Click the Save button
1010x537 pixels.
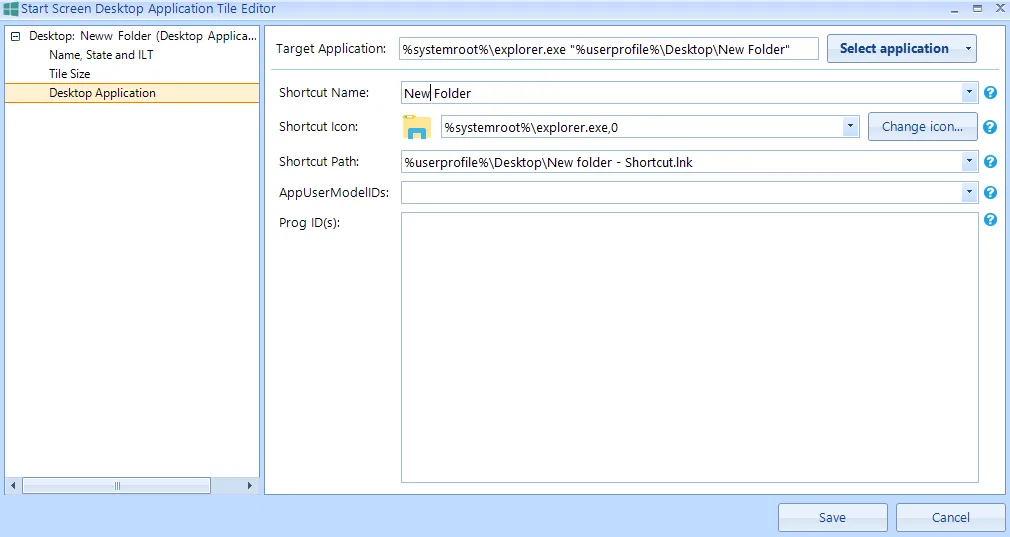[832, 517]
